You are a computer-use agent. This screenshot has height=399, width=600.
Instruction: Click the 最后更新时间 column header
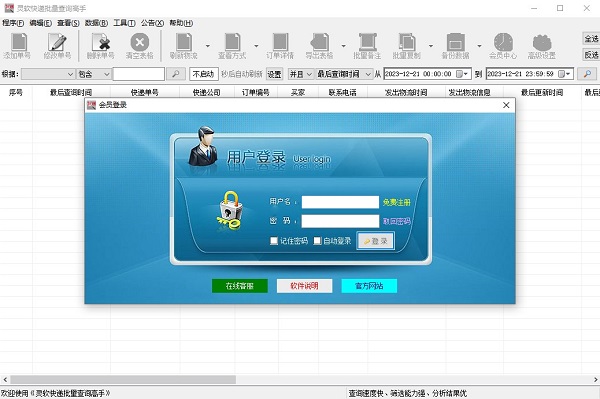click(542, 92)
